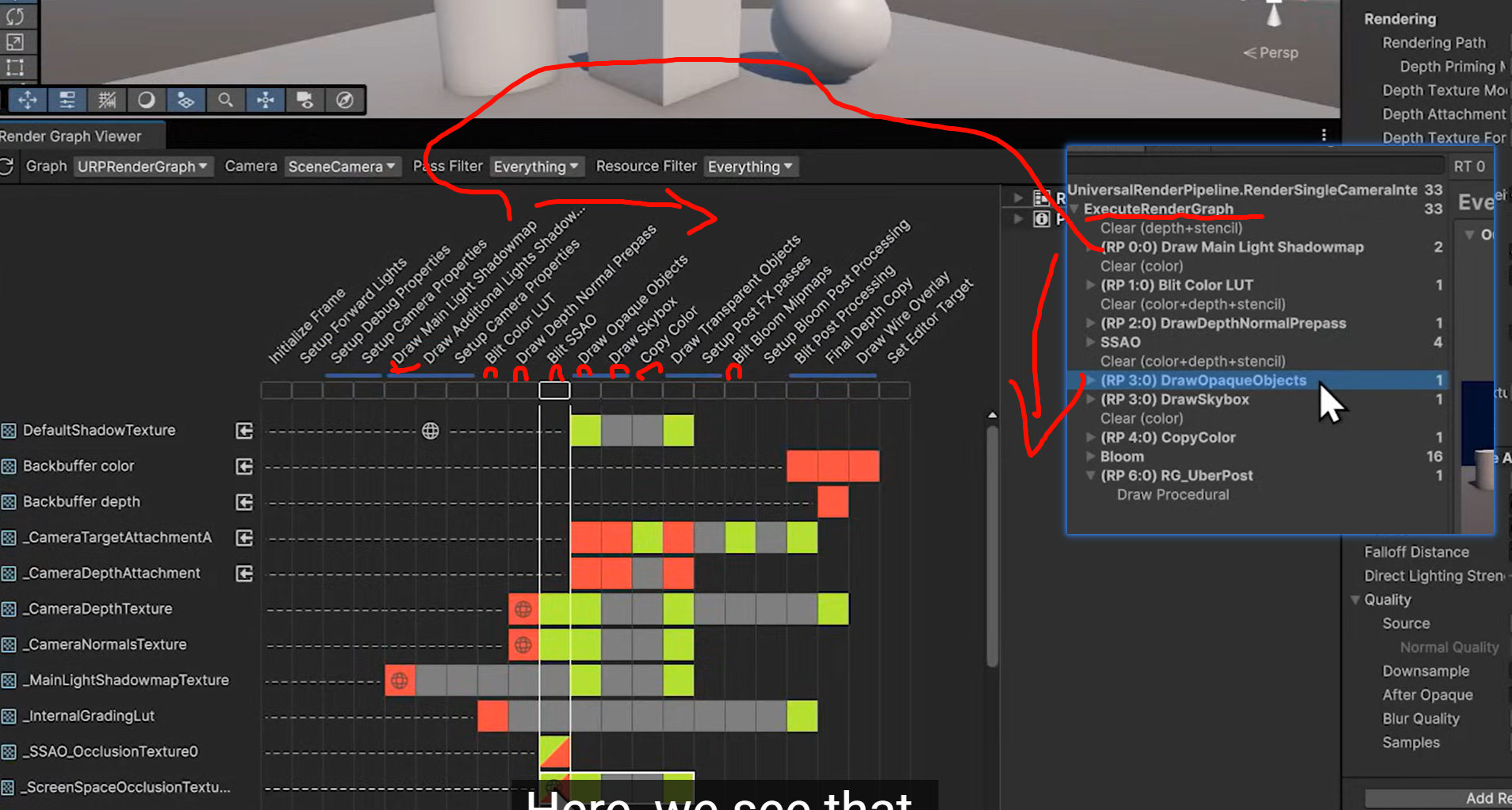Click import icon beside Backbuffer depth

244,502
